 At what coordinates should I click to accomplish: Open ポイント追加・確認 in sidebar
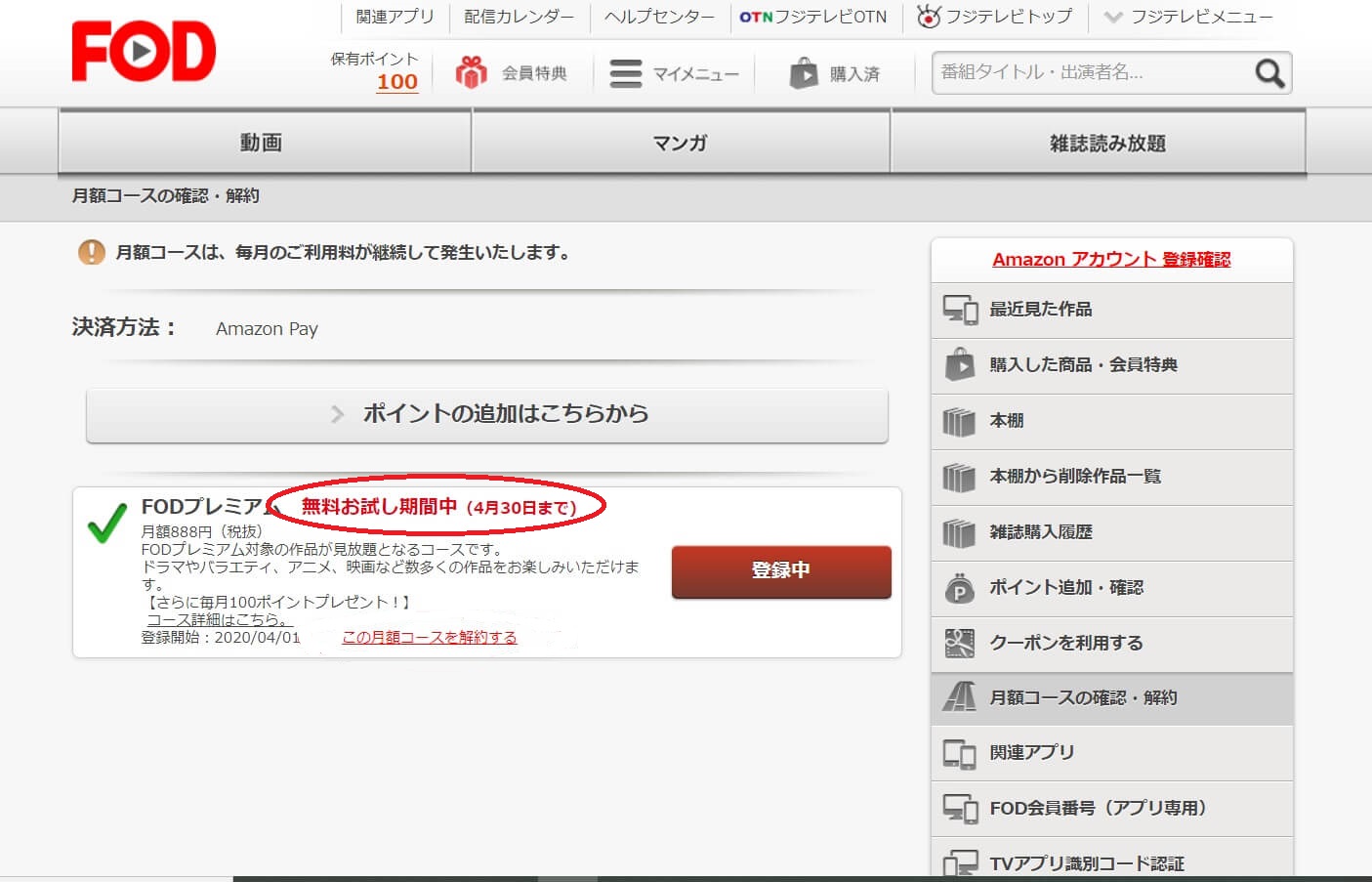click(x=1112, y=588)
